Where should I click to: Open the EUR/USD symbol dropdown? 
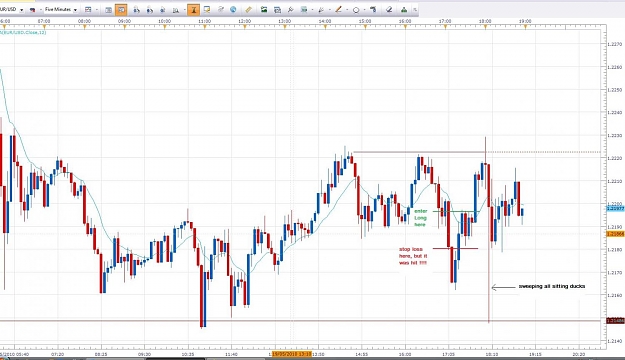[22, 10]
